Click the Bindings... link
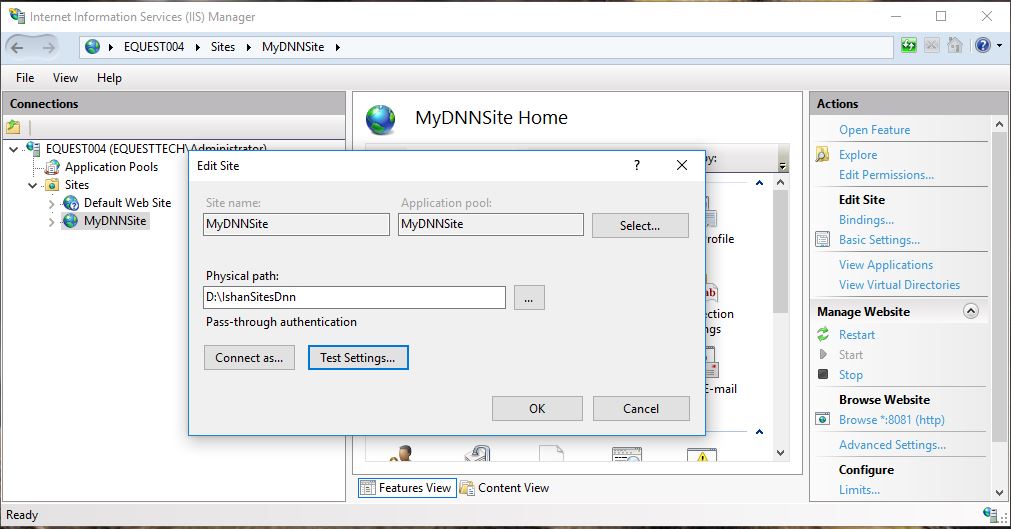Viewport: 1011px width, 529px height. (866, 219)
